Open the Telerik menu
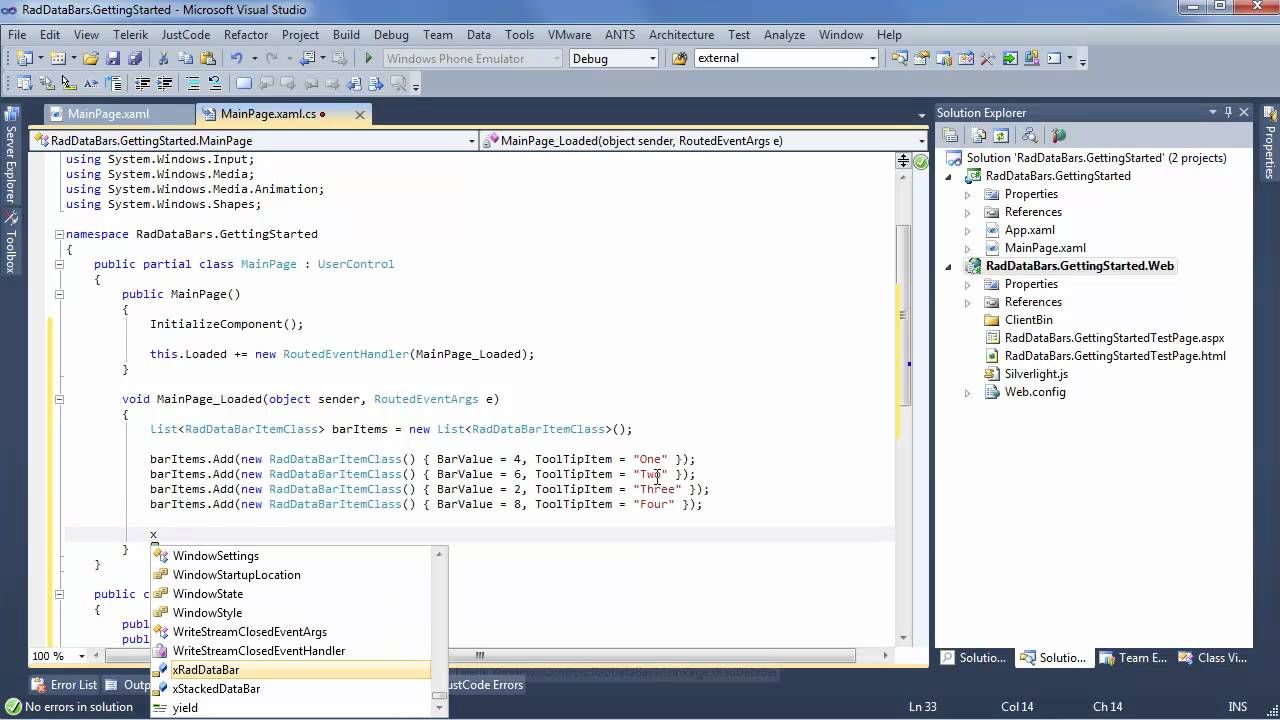 [130, 34]
